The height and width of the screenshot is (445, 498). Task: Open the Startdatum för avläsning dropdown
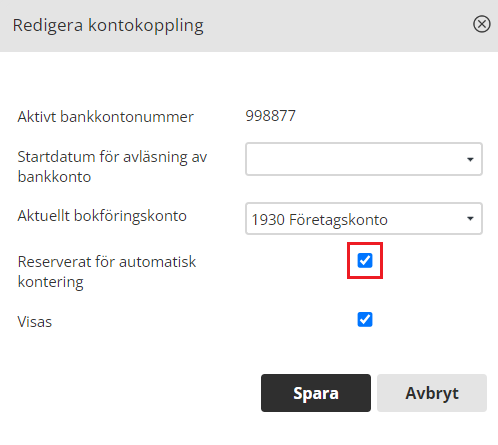[364, 159]
